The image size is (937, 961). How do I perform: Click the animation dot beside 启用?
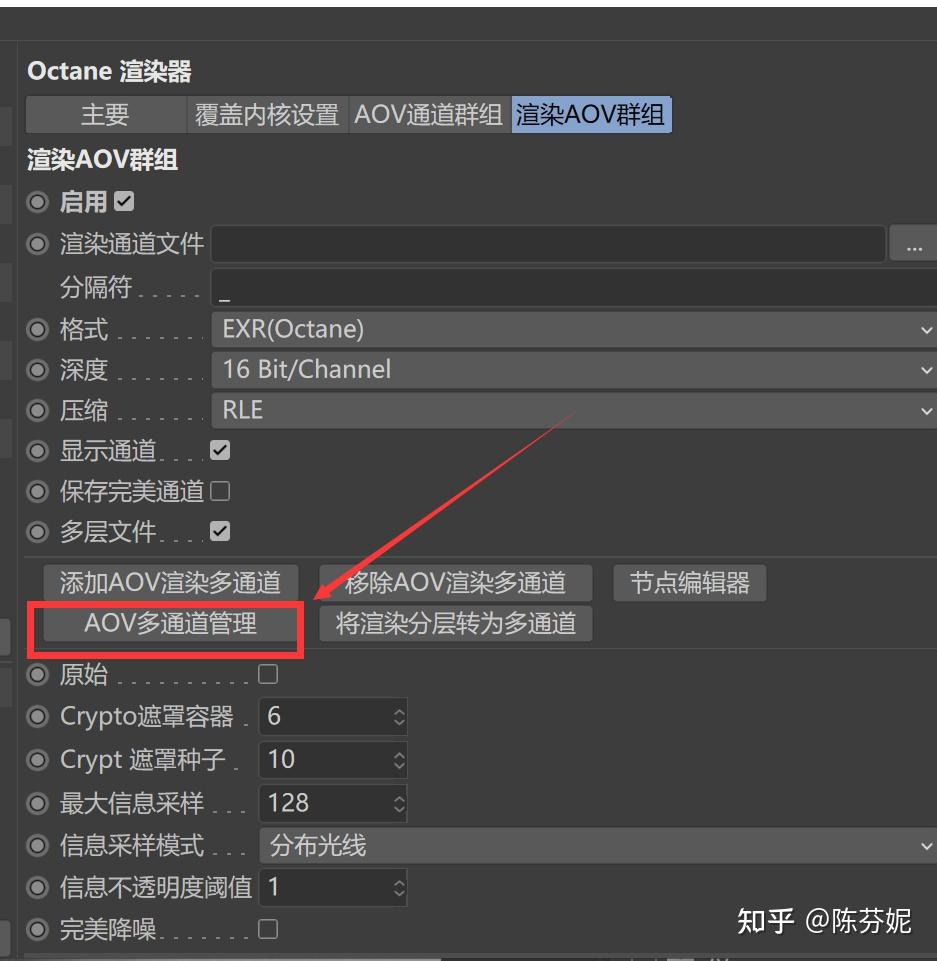pos(37,202)
